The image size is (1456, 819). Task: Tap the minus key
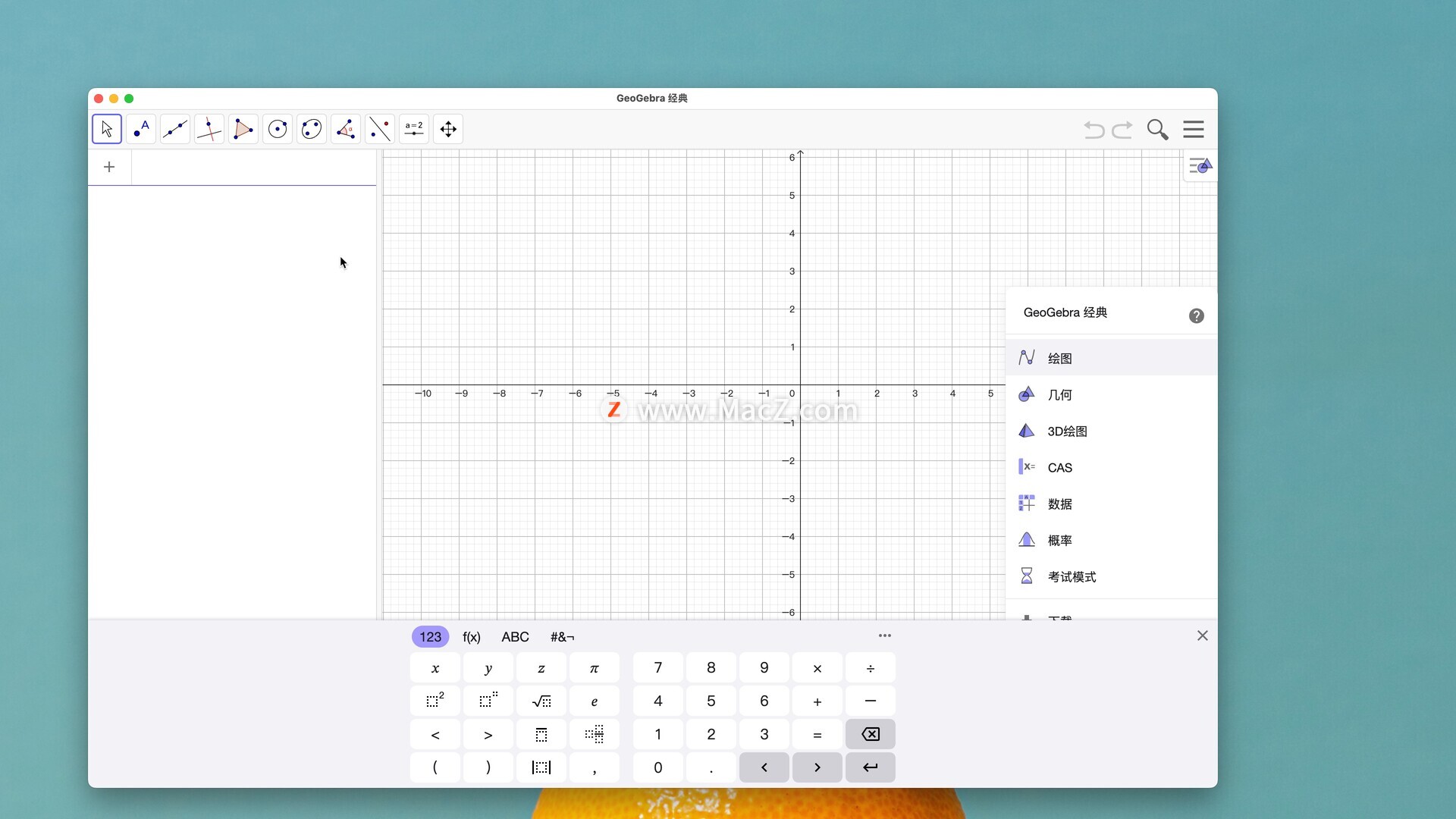pos(871,701)
